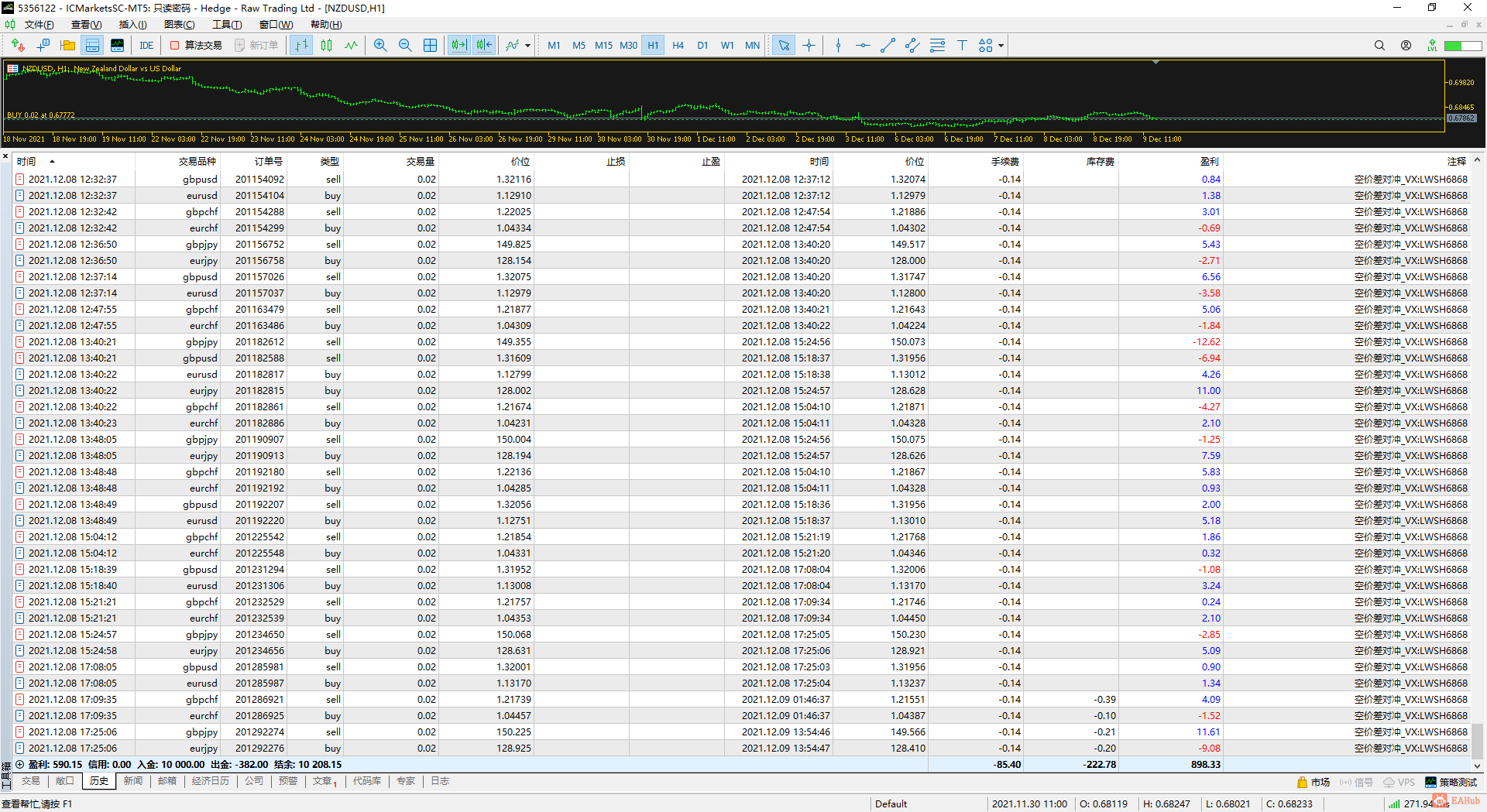
Task: Click the search magnifier icon
Action: coord(1379,46)
